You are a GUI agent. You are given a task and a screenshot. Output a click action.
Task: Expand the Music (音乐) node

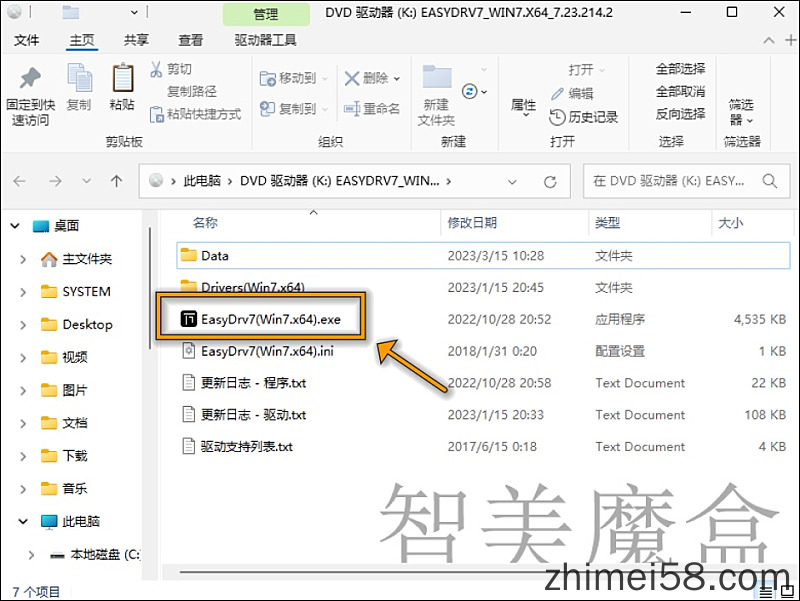coord(22,489)
